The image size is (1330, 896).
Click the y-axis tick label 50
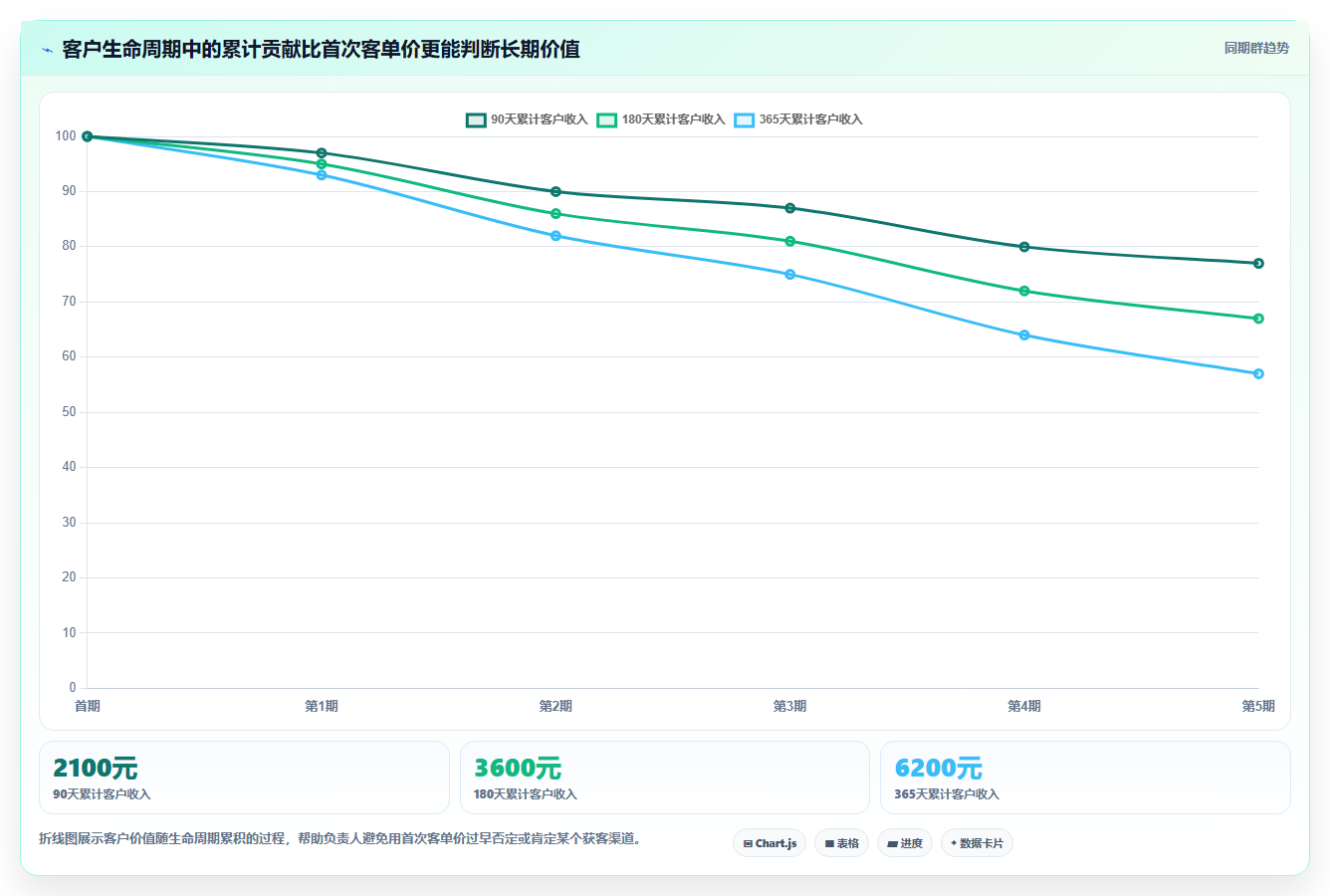(69, 412)
